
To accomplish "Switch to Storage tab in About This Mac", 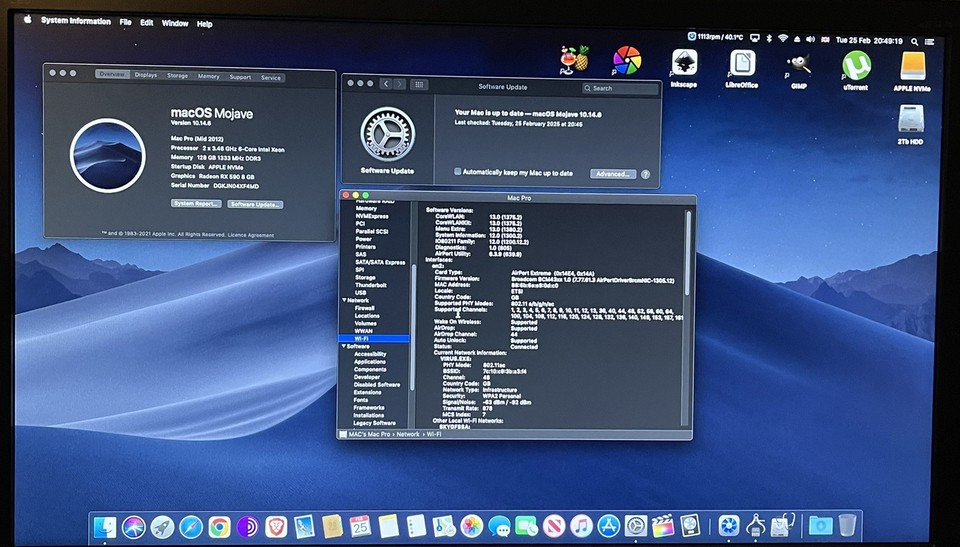I will pos(178,76).
